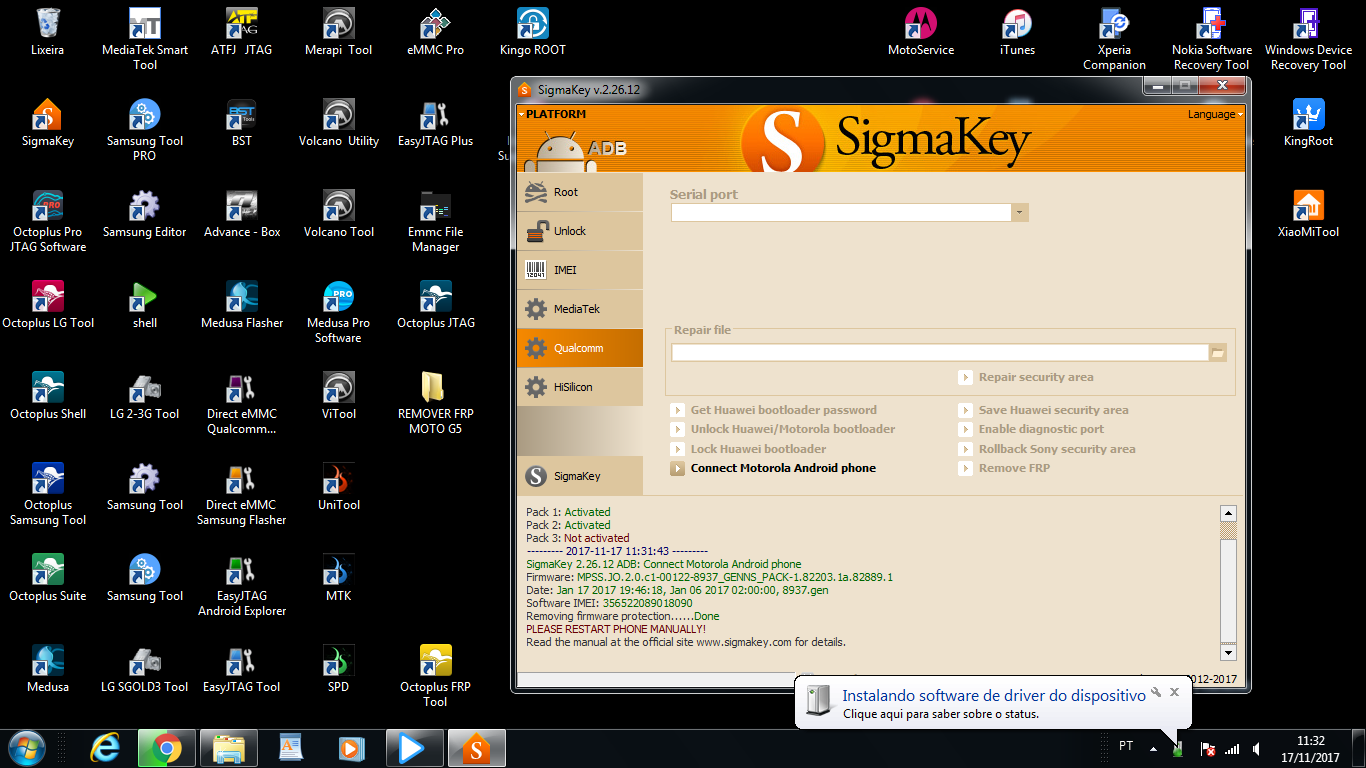Select REMOVER FRP MOTO G5 folder
1366x768 pixels.
(435, 402)
